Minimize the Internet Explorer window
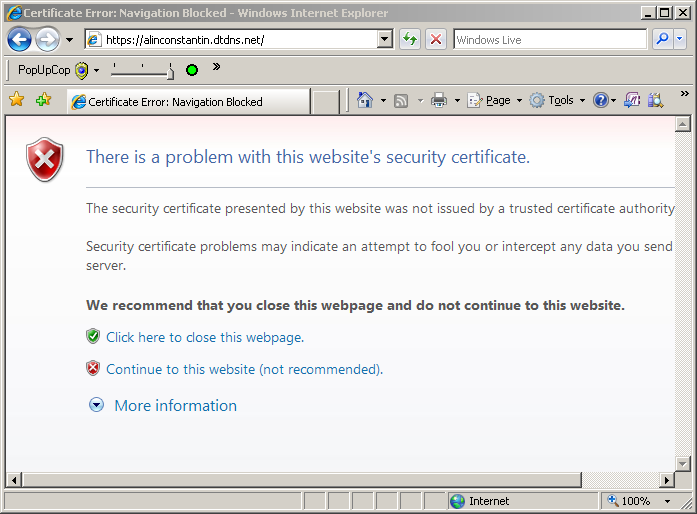The width and height of the screenshot is (697, 514). 648,13
